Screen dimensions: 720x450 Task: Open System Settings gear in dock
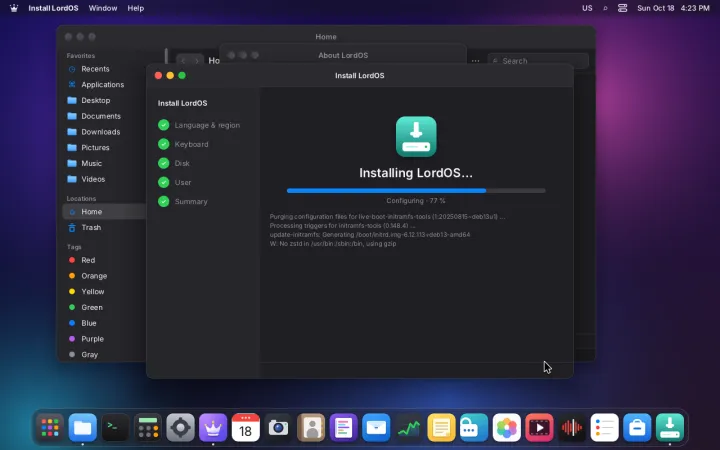click(x=180, y=428)
